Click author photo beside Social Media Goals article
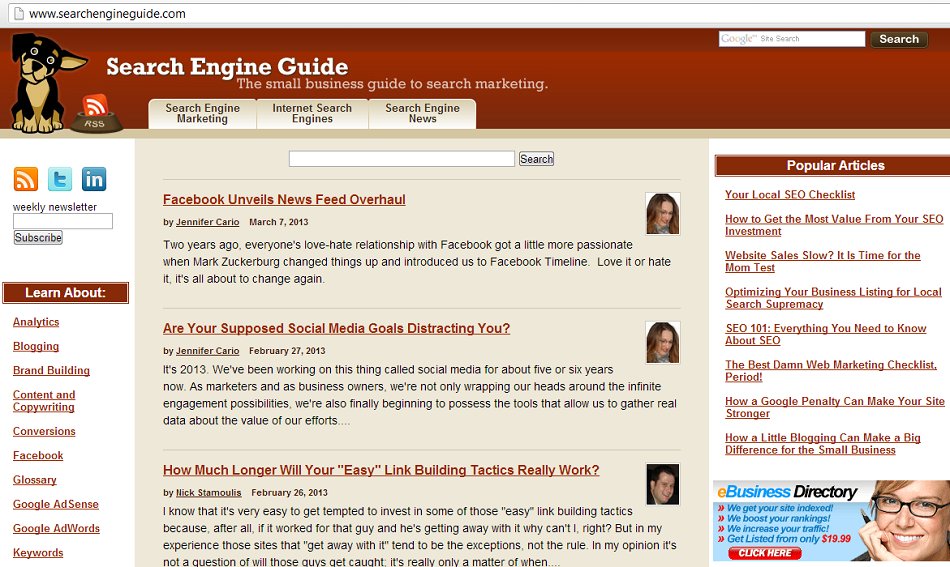 pyautogui.click(x=663, y=343)
